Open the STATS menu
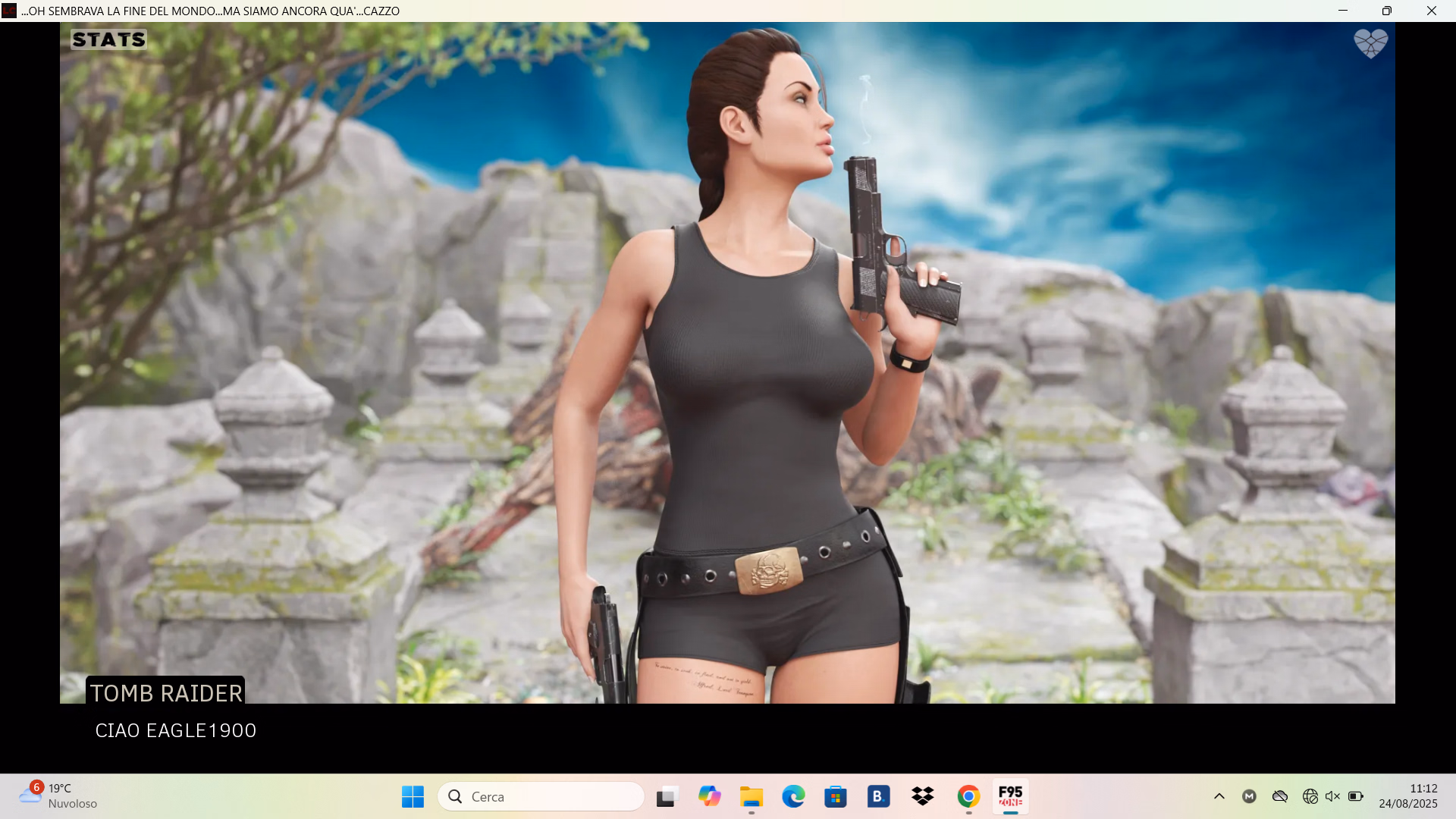This screenshot has height=819, width=1456. pyautogui.click(x=108, y=39)
